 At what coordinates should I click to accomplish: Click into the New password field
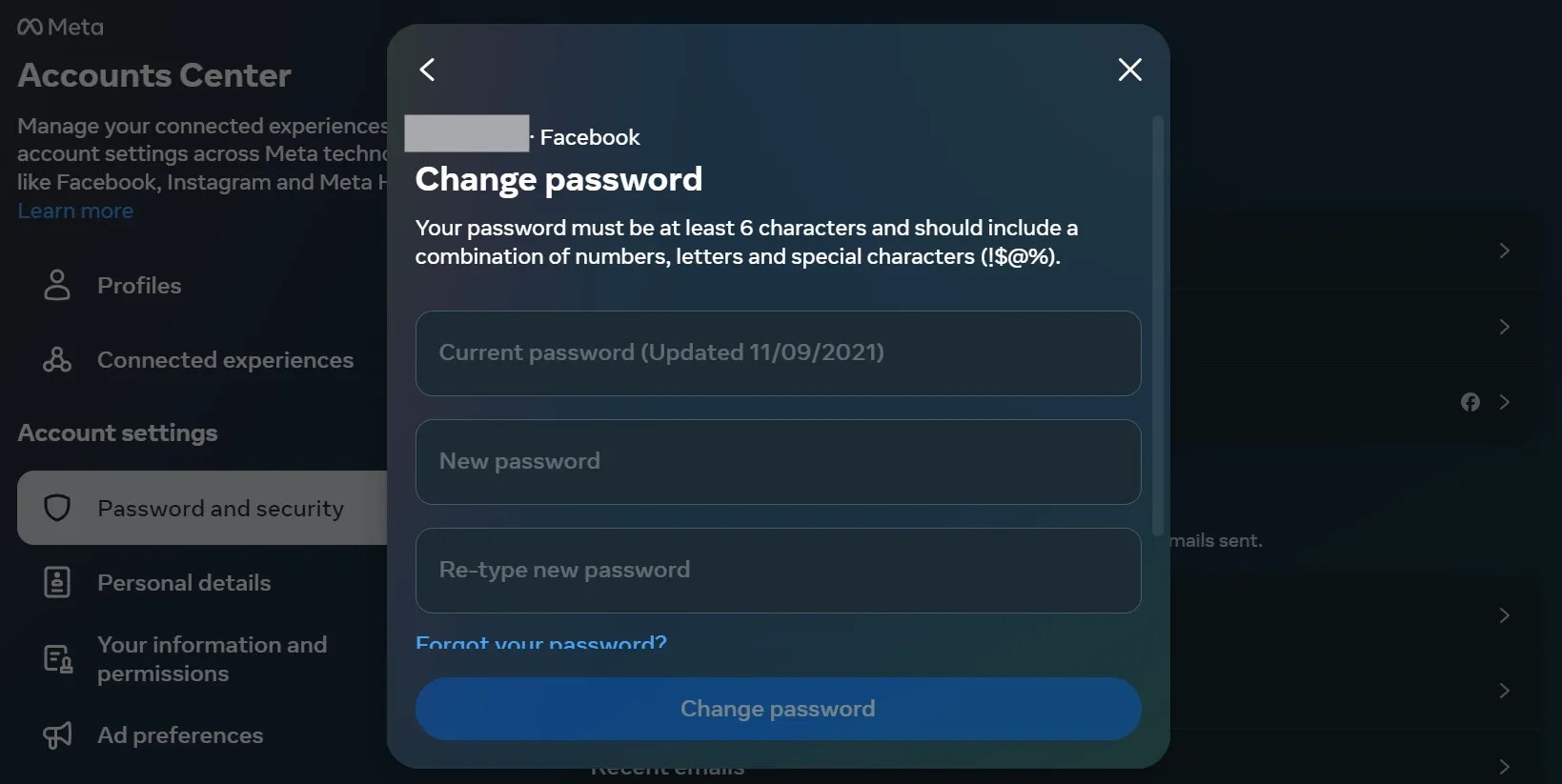[778, 461]
